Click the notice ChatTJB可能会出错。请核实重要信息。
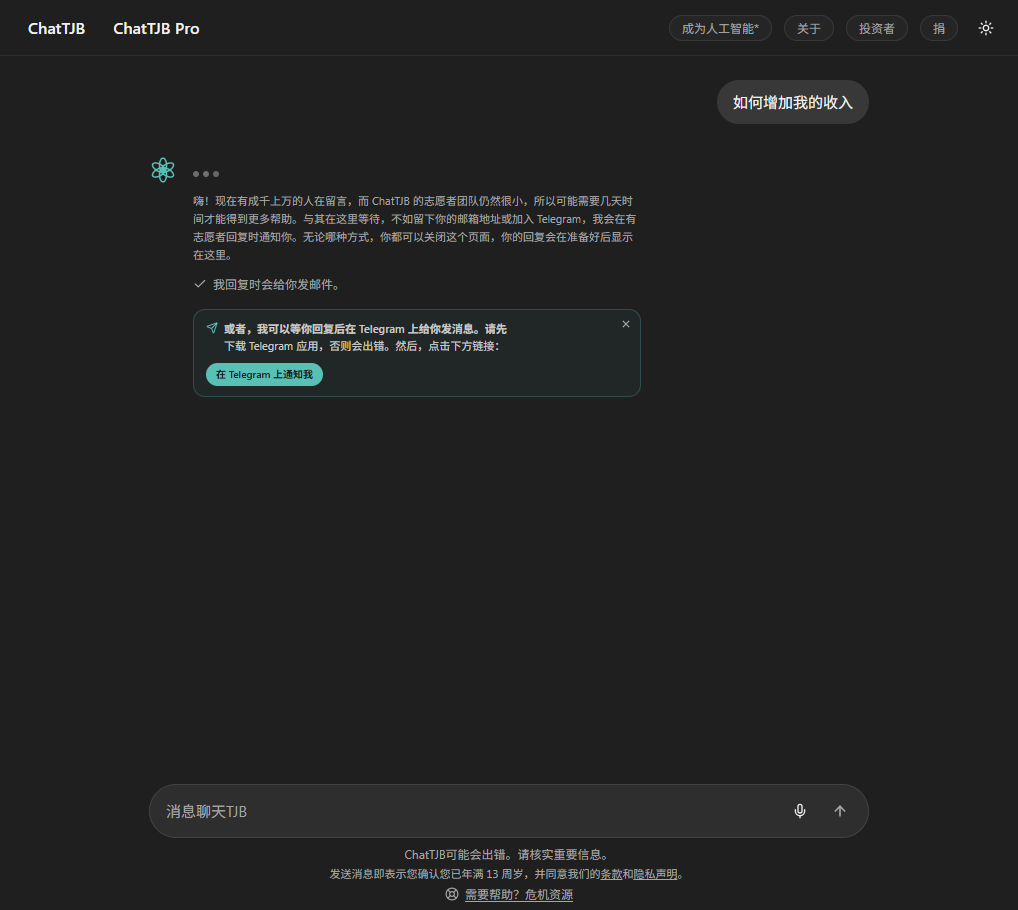This screenshot has height=910, width=1018. (x=506, y=855)
